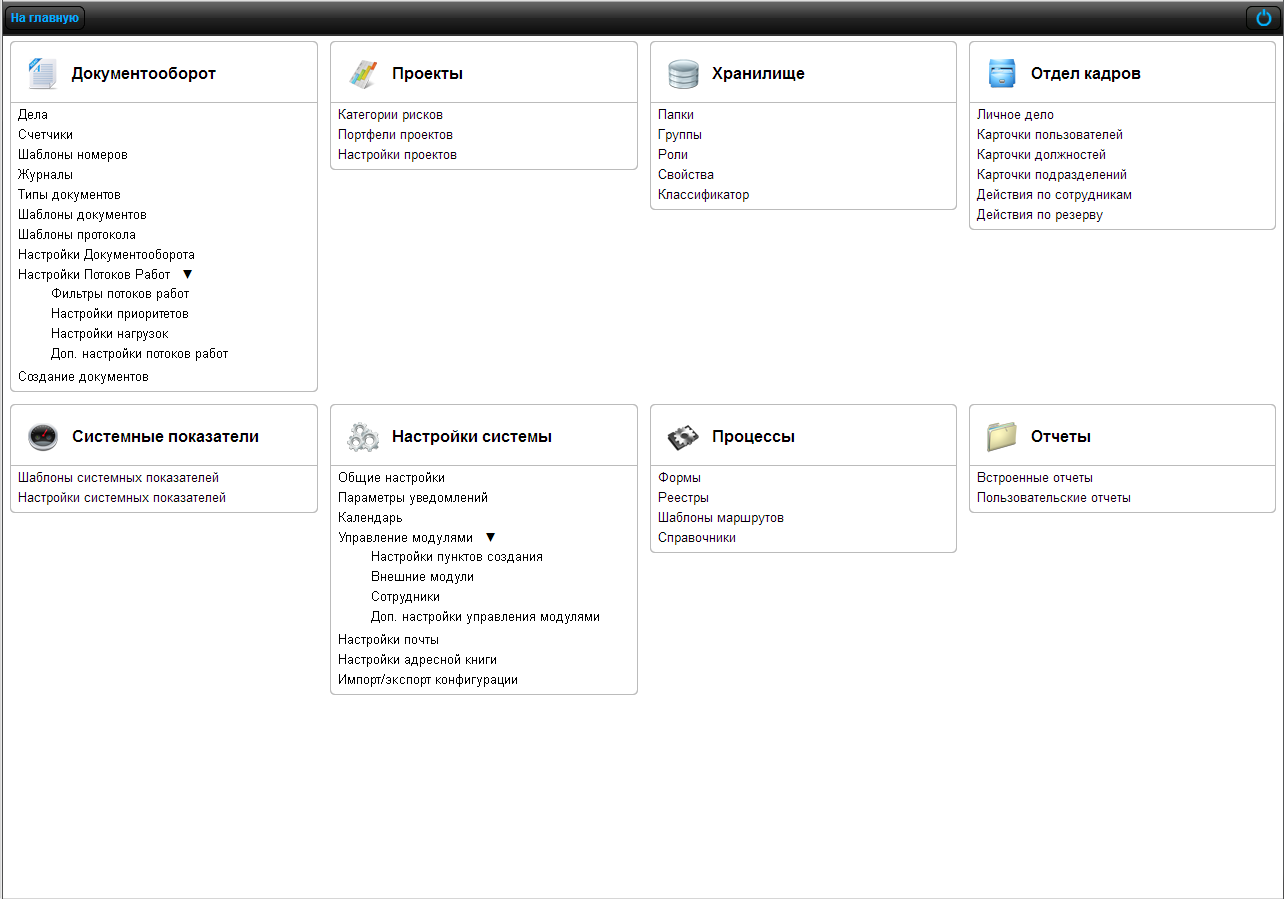Open Календарь link
Screen dimensions: 1284x899
370,518
